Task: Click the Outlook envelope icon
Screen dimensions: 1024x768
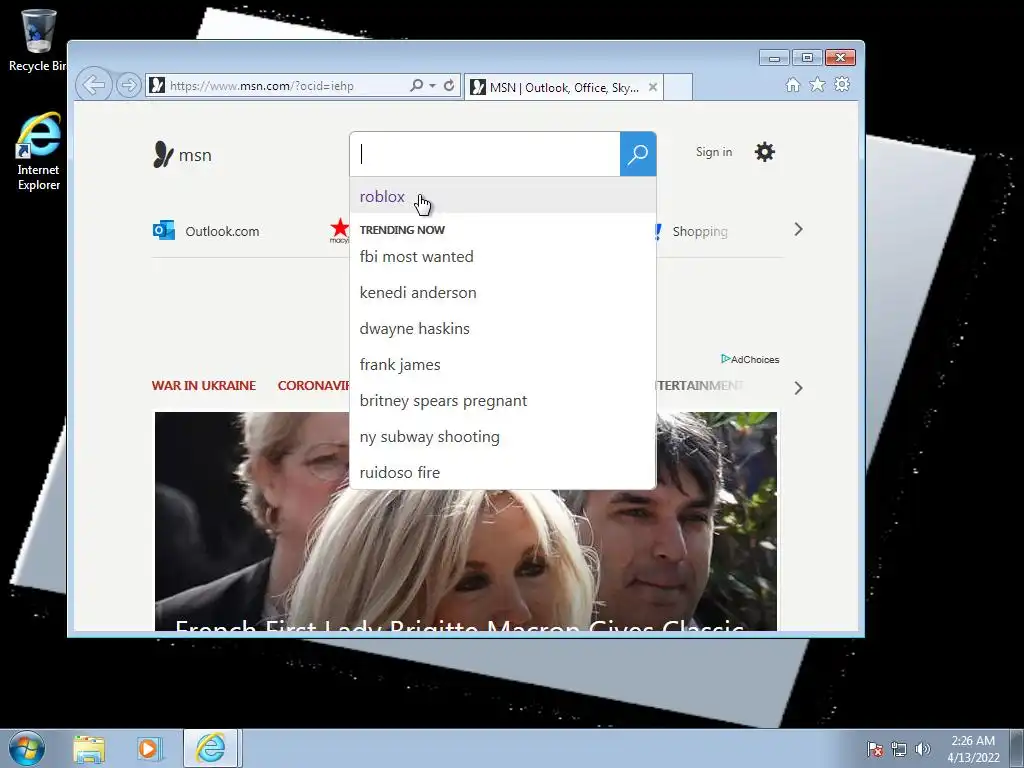Action: pos(164,231)
